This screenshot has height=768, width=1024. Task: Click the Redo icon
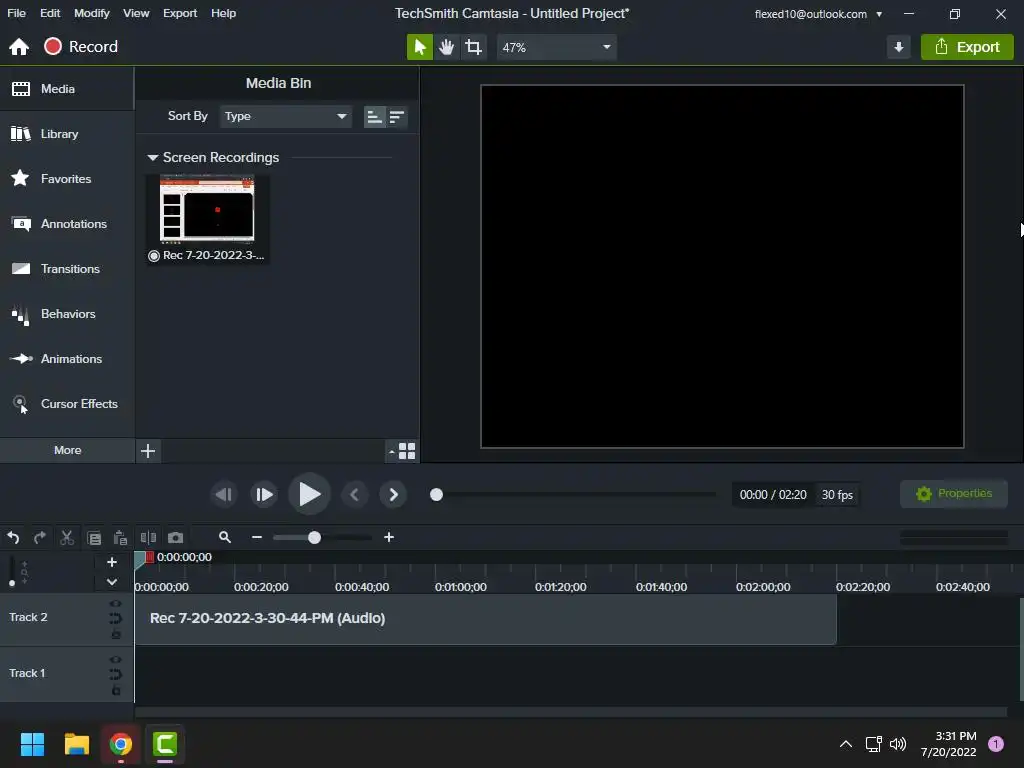pos(40,537)
